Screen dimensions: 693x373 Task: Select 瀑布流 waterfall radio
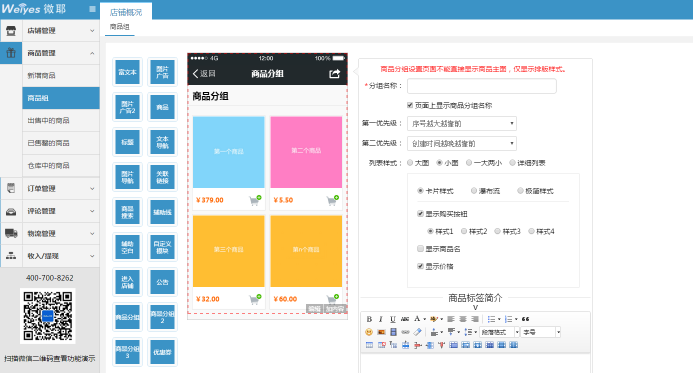pyautogui.click(x=474, y=191)
